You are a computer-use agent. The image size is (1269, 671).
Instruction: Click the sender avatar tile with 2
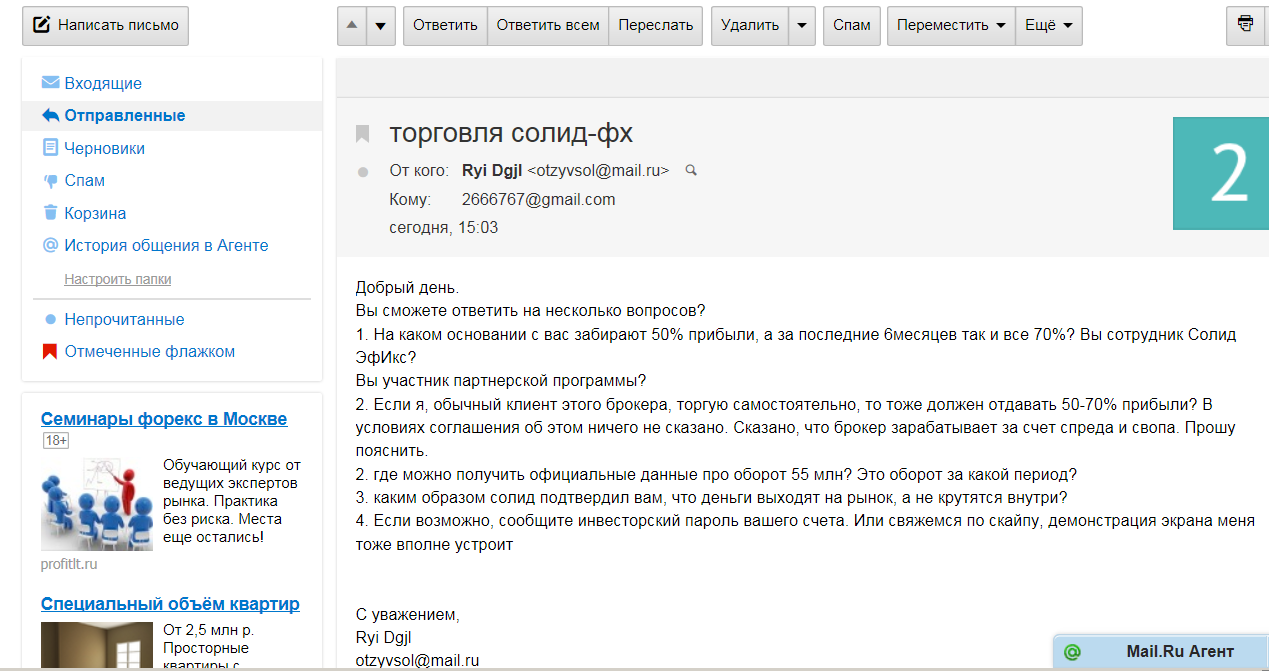[x=1220, y=173]
